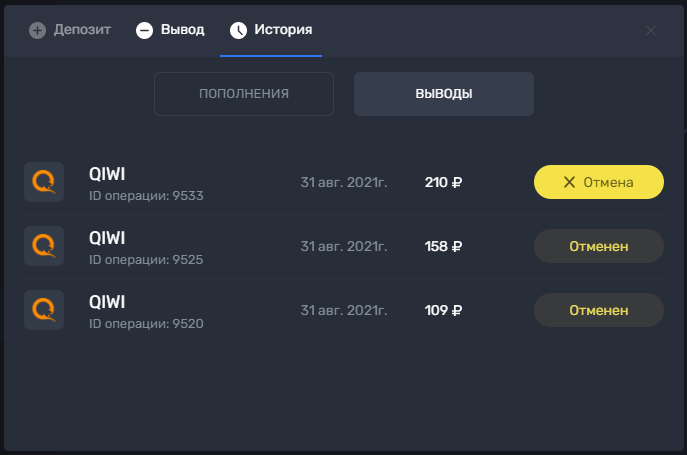
Task: Click the QIWI logo for operation 9520
Action: 44,310
